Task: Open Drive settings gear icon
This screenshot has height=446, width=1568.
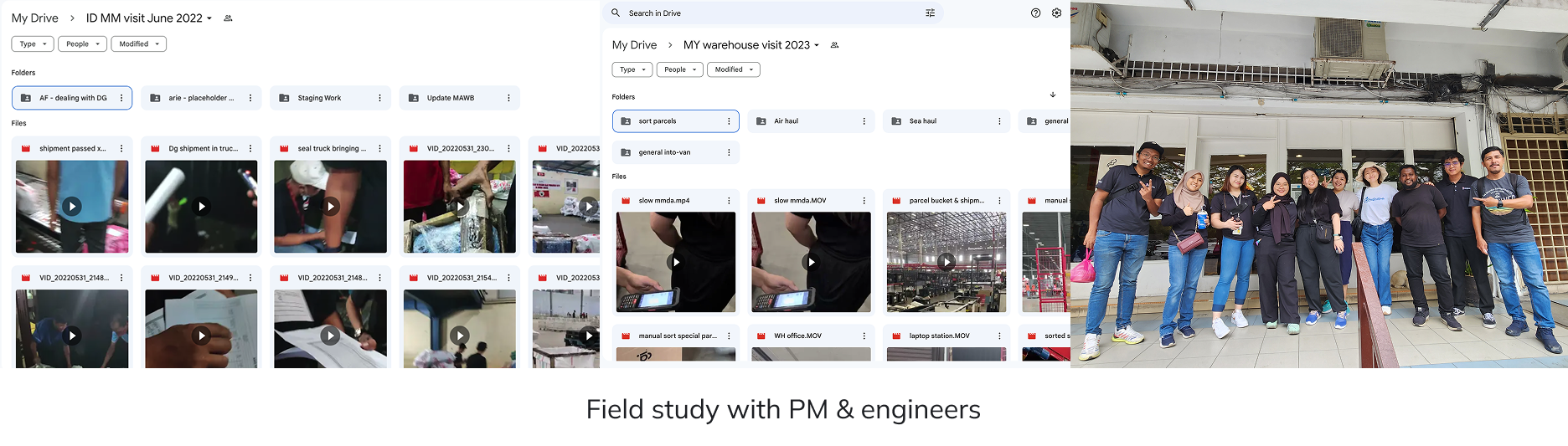Action: (x=1057, y=13)
